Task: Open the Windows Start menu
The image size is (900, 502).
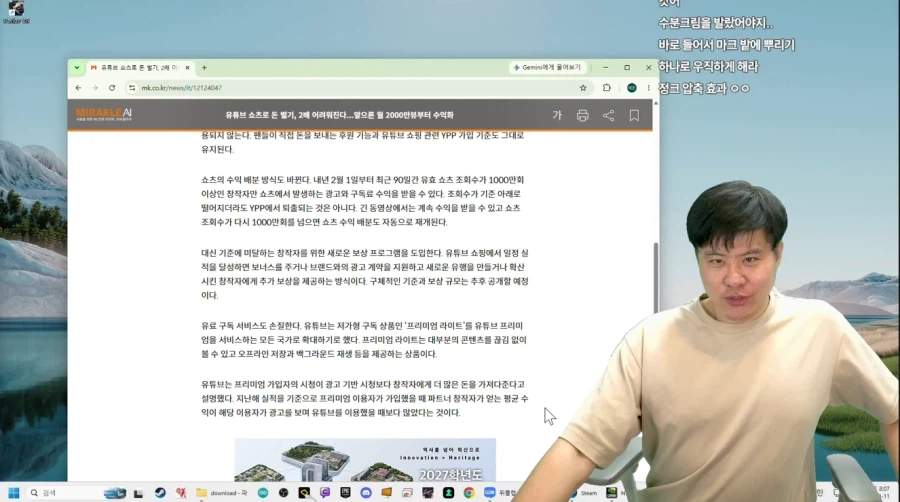Action: [13, 493]
